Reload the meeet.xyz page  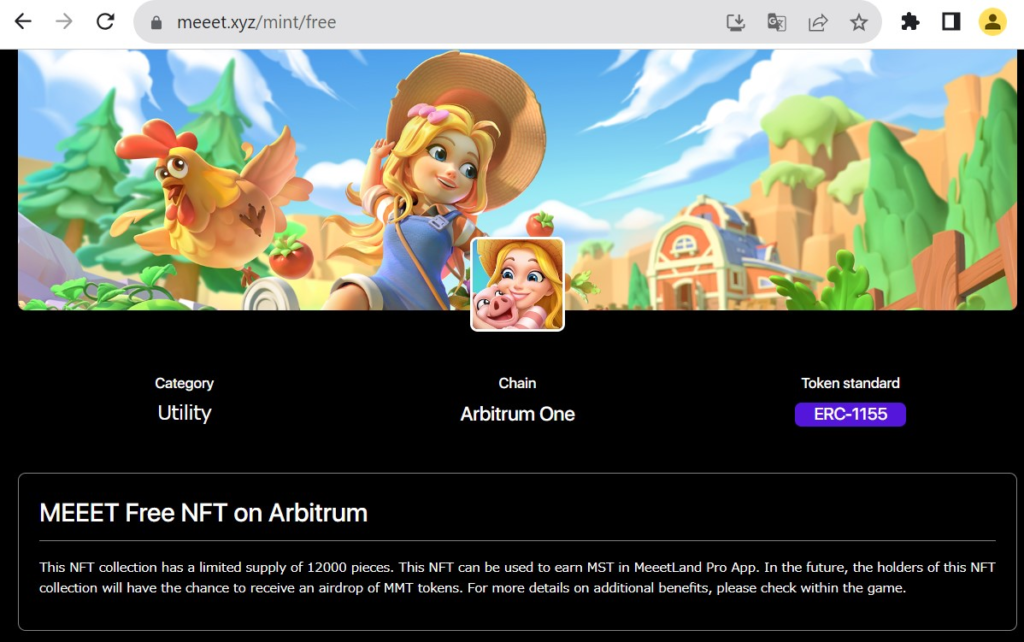click(x=105, y=22)
